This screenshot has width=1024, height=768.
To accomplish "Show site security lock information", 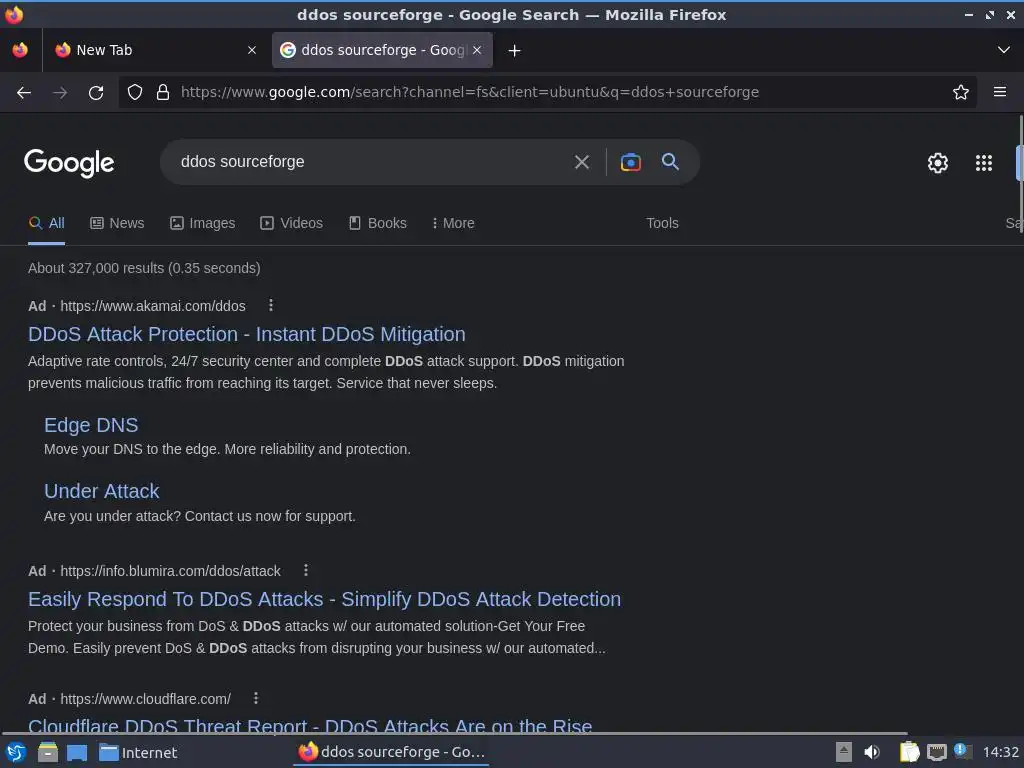I will click(x=163, y=92).
